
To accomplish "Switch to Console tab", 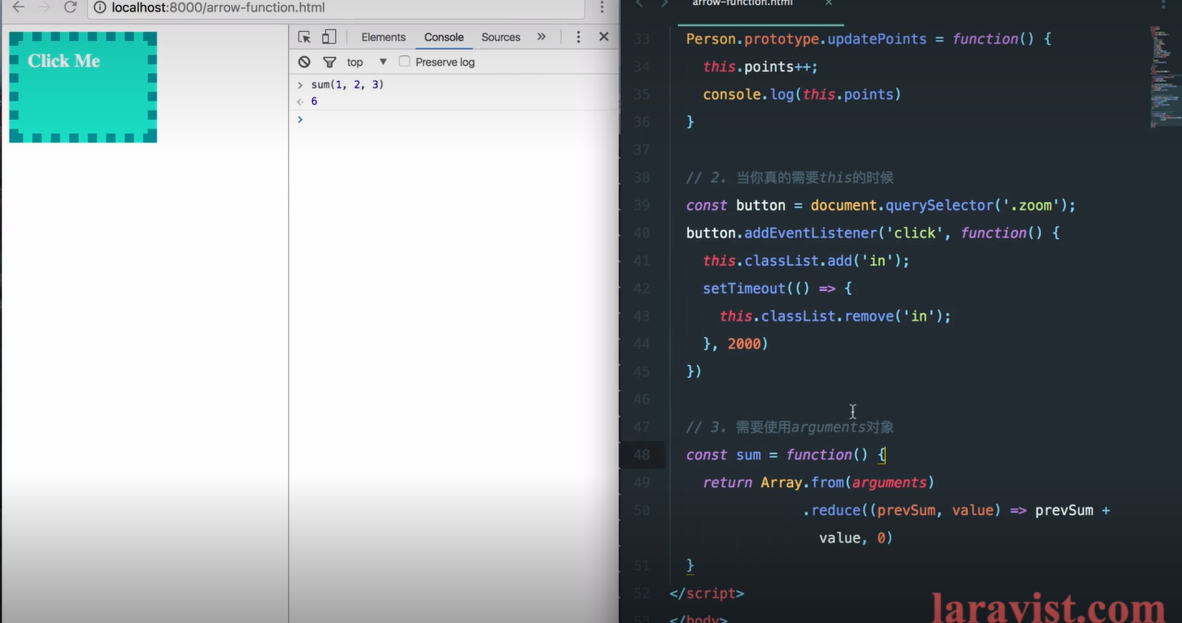I will 443,37.
